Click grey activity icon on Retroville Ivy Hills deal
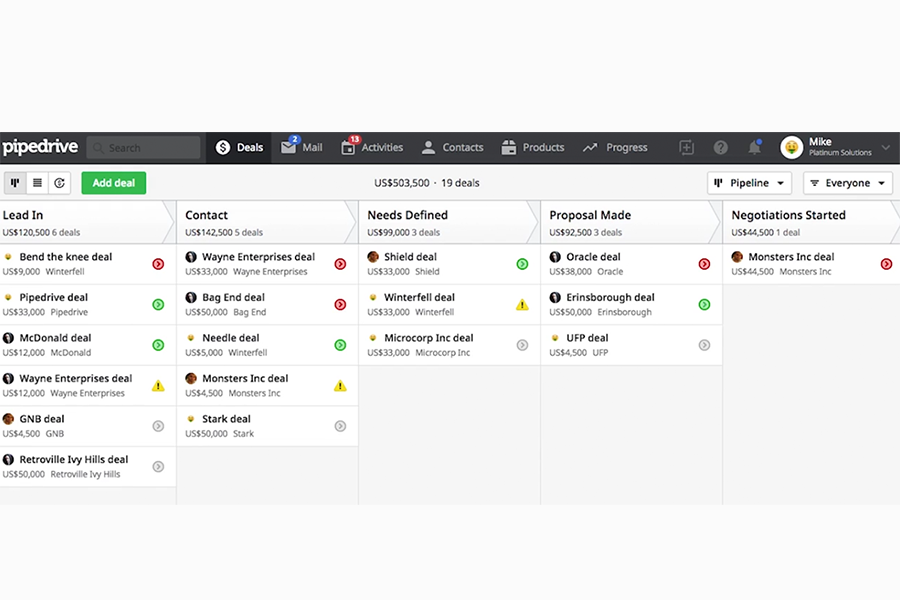The width and height of the screenshot is (900, 600). pyautogui.click(x=158, y=467)
